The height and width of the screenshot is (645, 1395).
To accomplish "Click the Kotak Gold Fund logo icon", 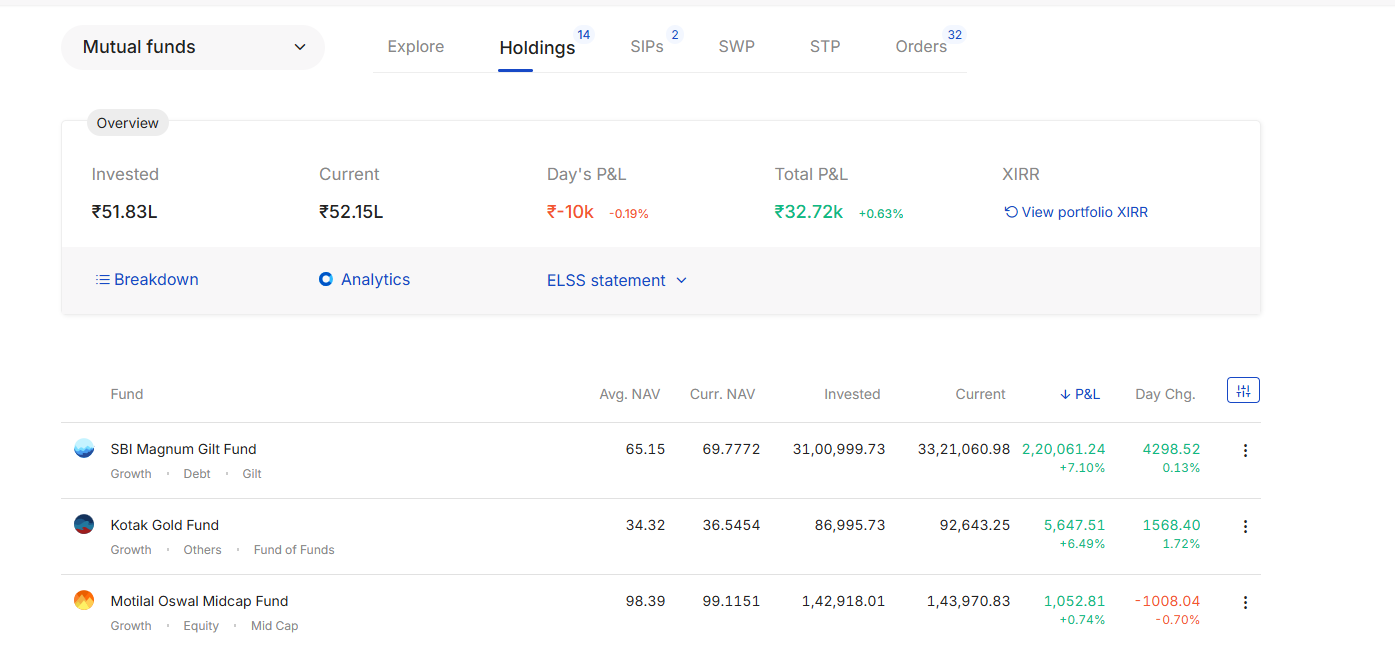I will [84, 524].
